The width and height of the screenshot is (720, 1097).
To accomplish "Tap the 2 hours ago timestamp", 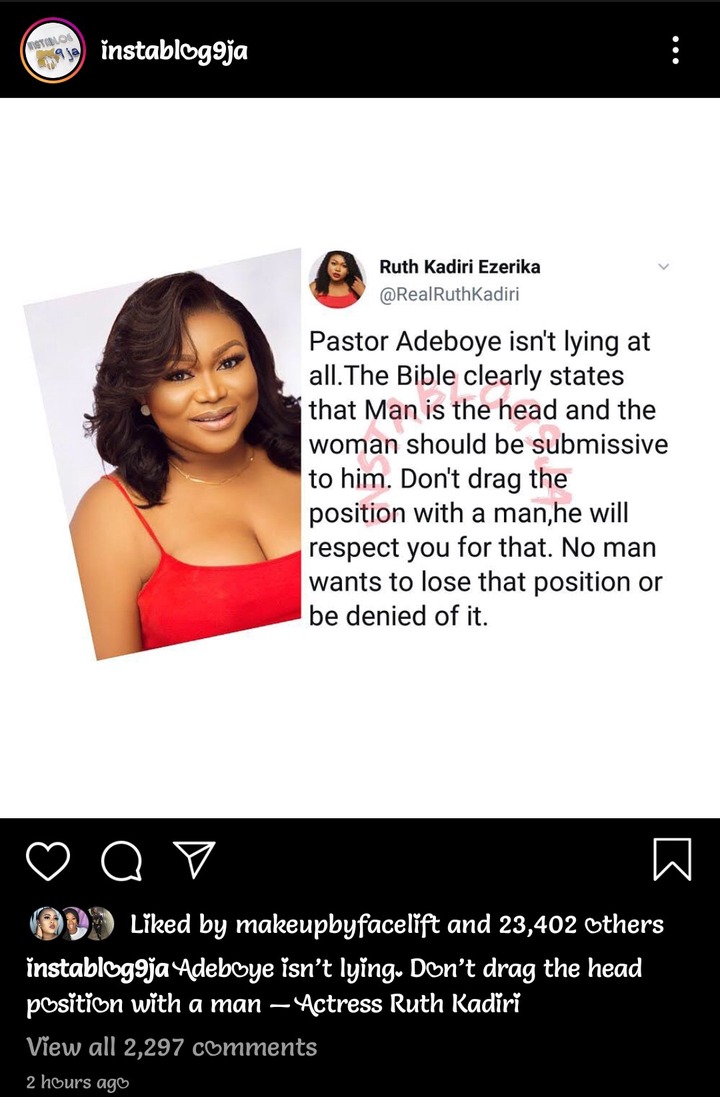I will 78,1082.
